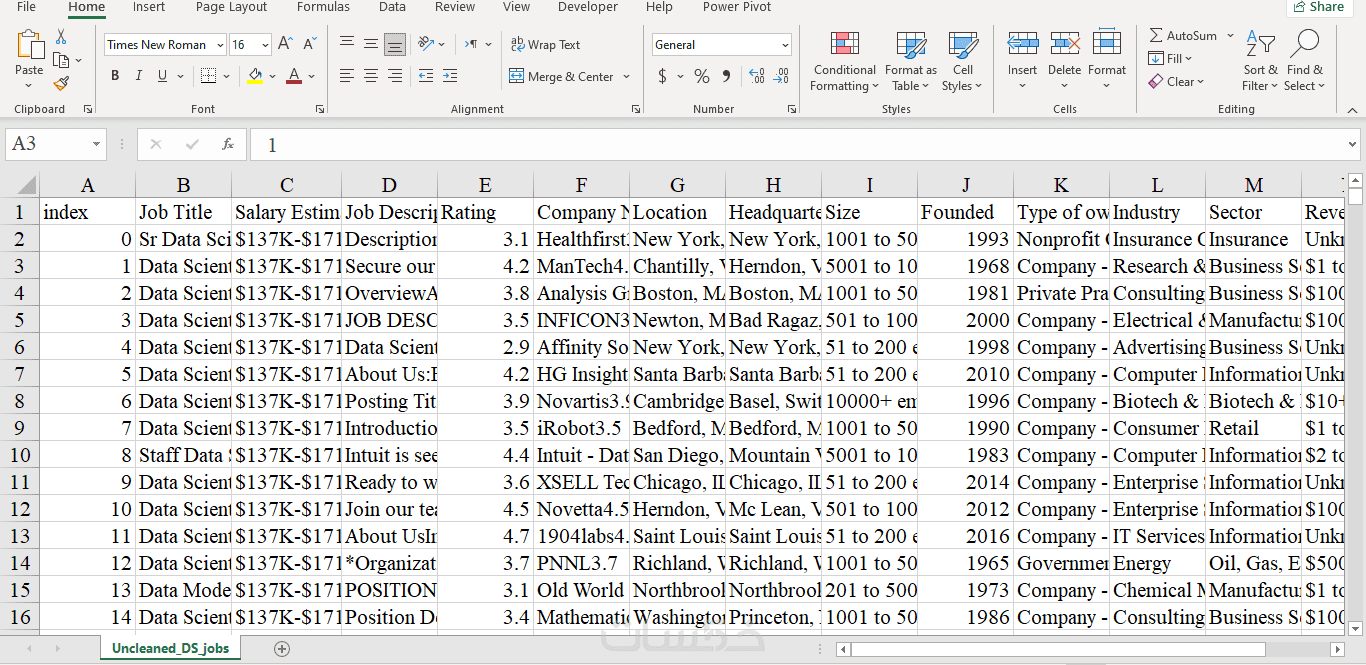
Task: Open the General number format dropdown
Action: 785,44
